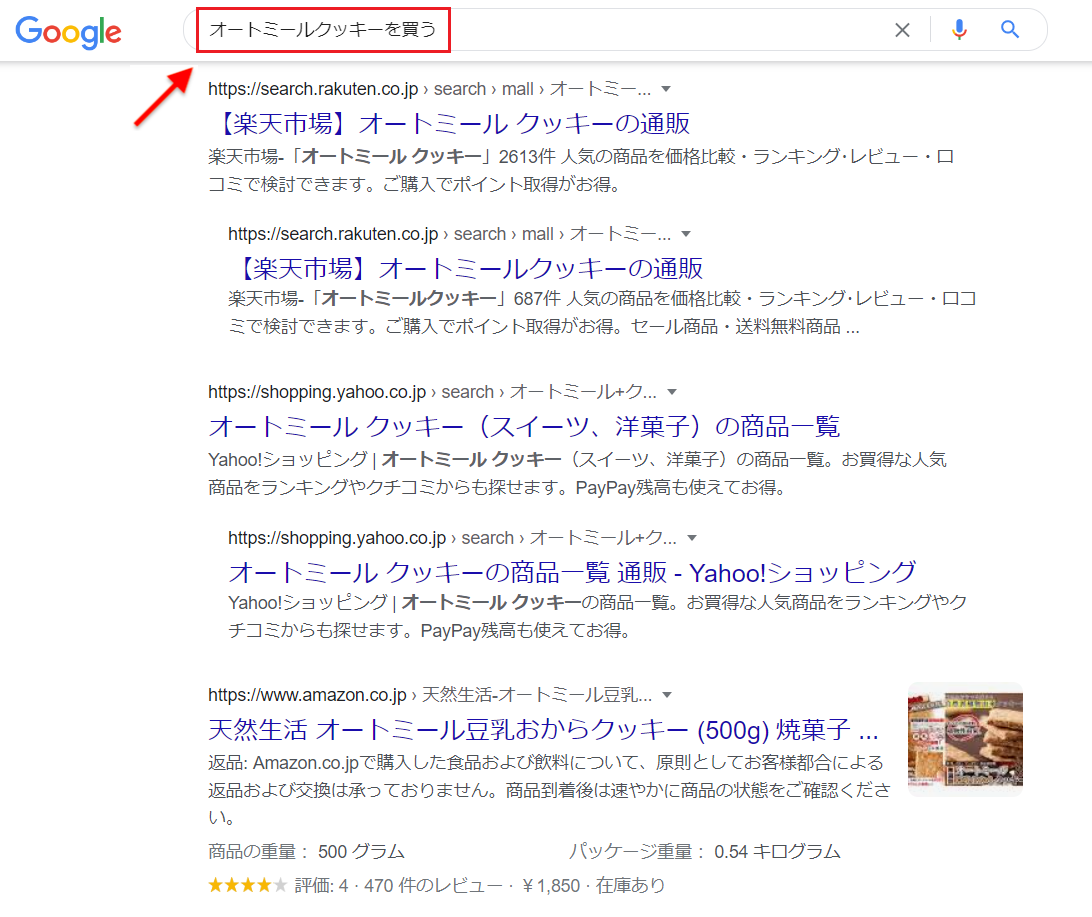Expand dropdown arrow beside first Rakuten URL
Viewport: 1092px width, 917px height.
click(666, 89)
